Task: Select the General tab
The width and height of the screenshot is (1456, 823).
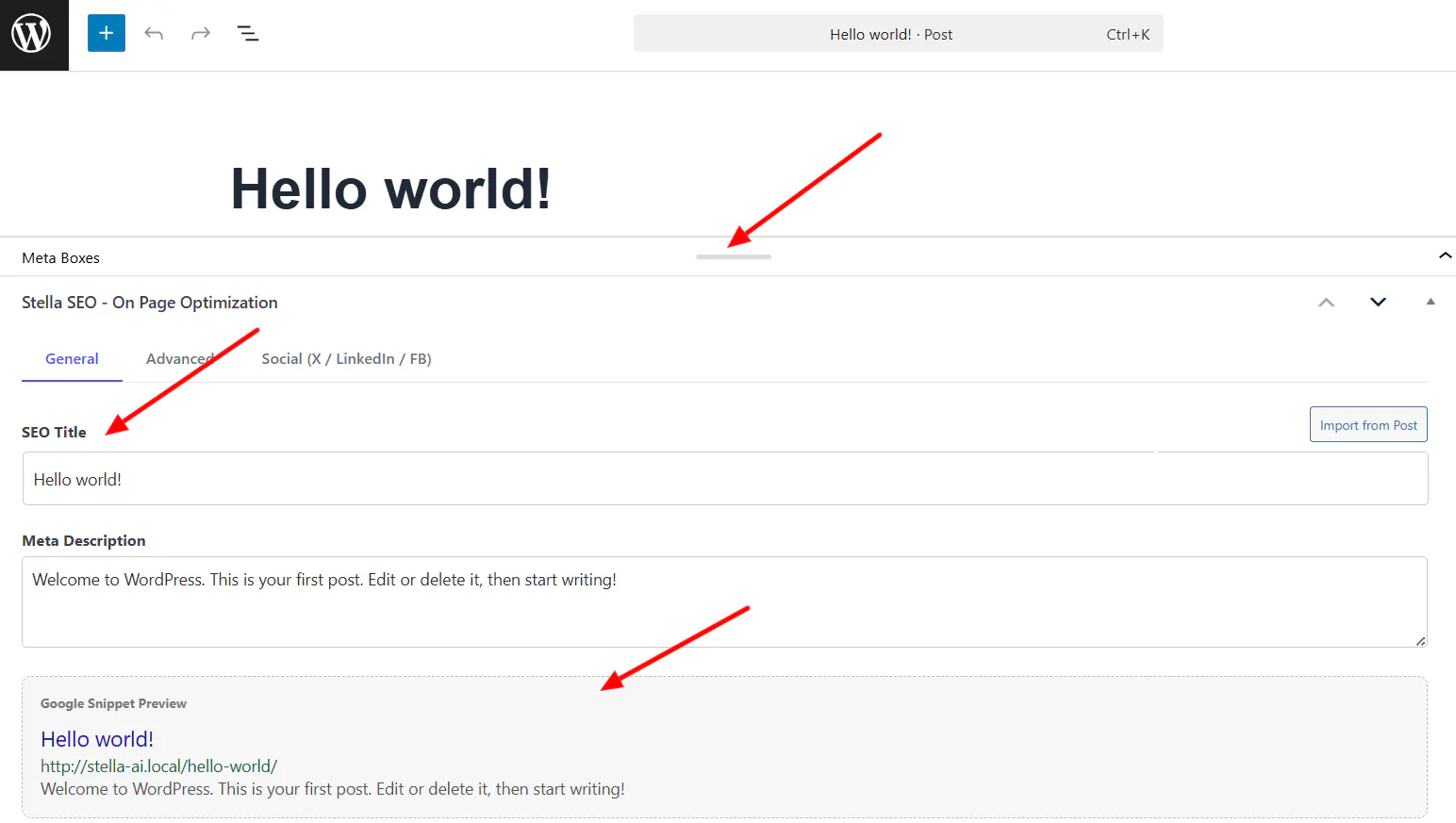Action: pyautogui.click(x=72, y=359)
